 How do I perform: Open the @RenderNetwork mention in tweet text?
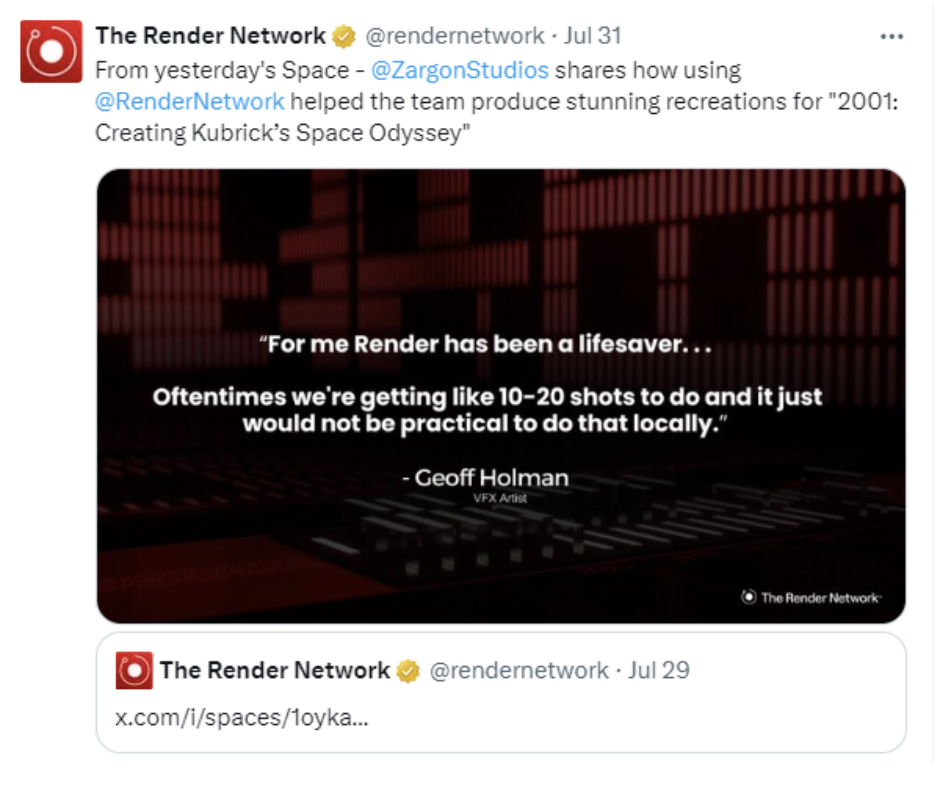coord(190,101)
